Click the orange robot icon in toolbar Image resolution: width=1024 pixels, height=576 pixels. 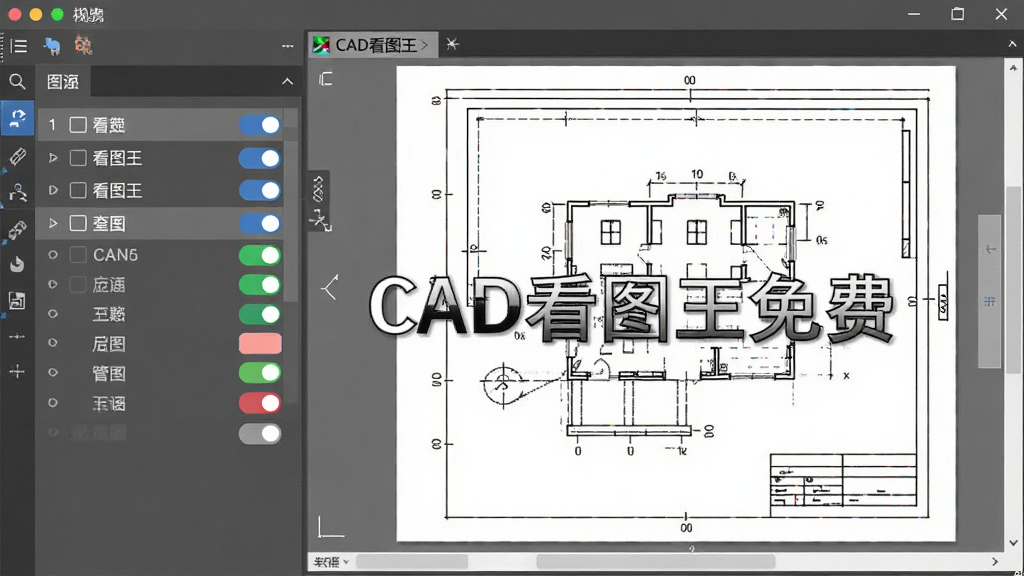[x=83, y=45]
